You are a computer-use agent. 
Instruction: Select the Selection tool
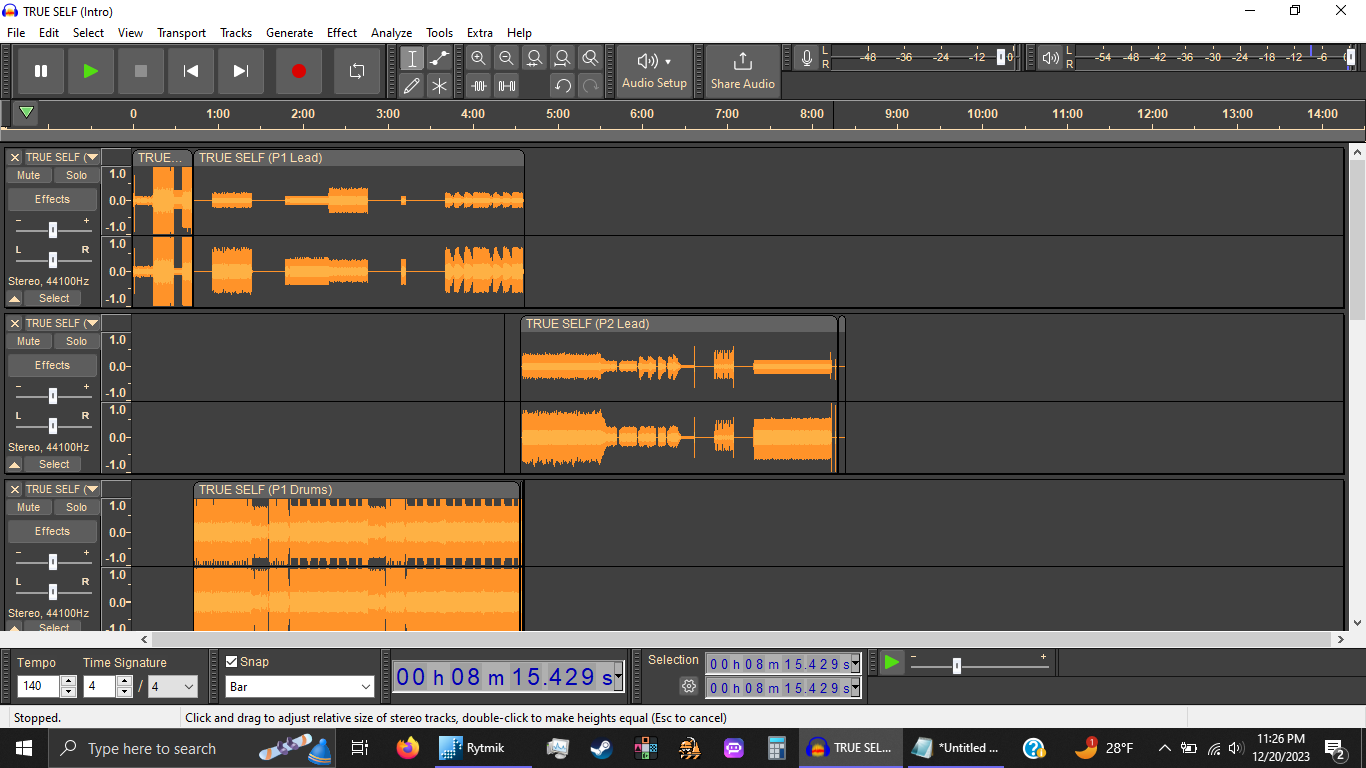(412, 58)
